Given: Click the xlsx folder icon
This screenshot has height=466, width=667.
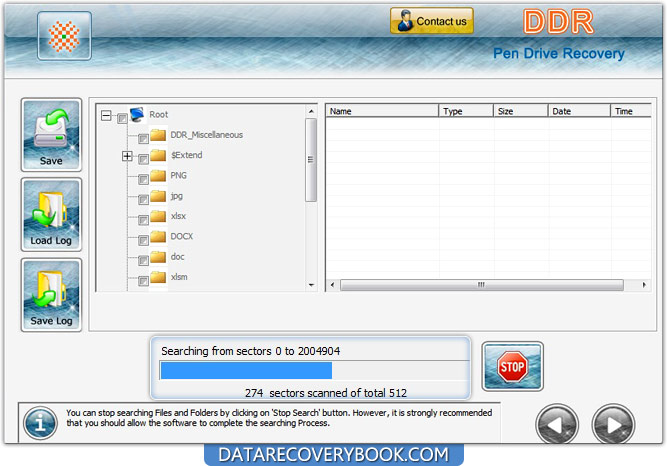Looking at the screenshot, I should coord(158,216).
